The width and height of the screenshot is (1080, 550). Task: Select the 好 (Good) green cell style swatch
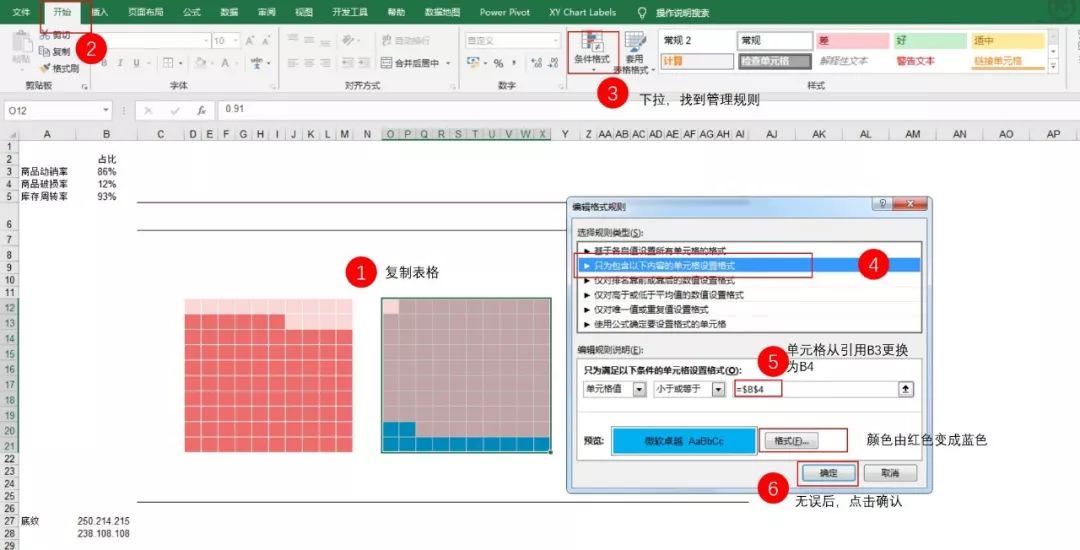tap(928, 41)
